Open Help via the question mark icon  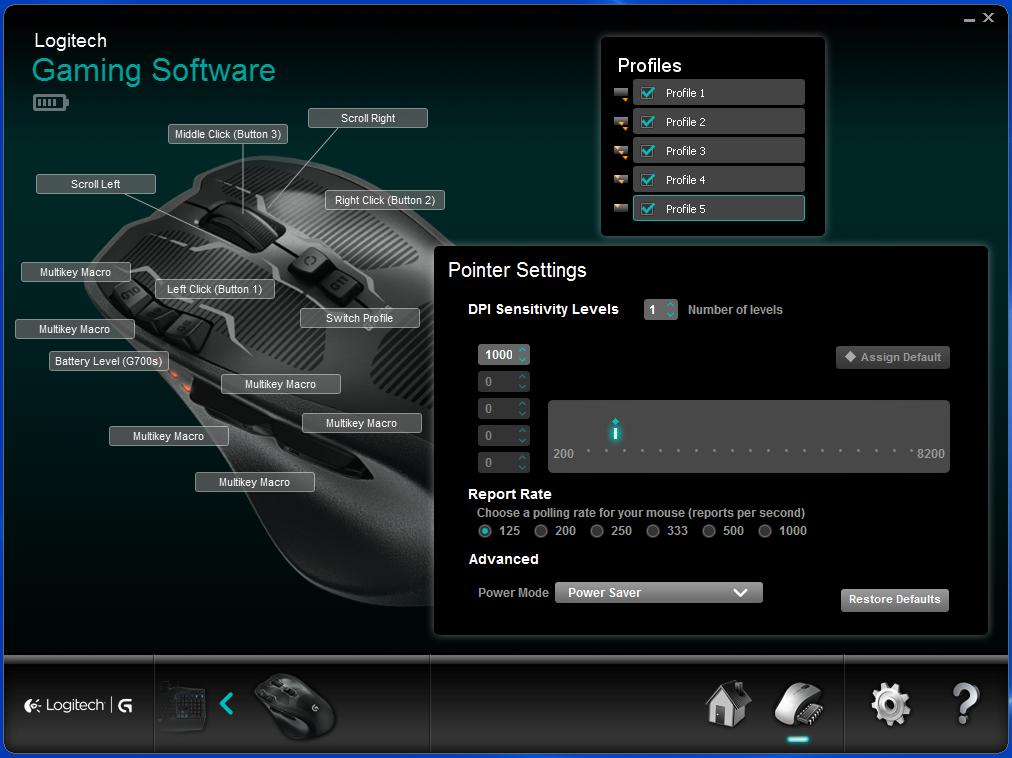[x=965, y=704]
